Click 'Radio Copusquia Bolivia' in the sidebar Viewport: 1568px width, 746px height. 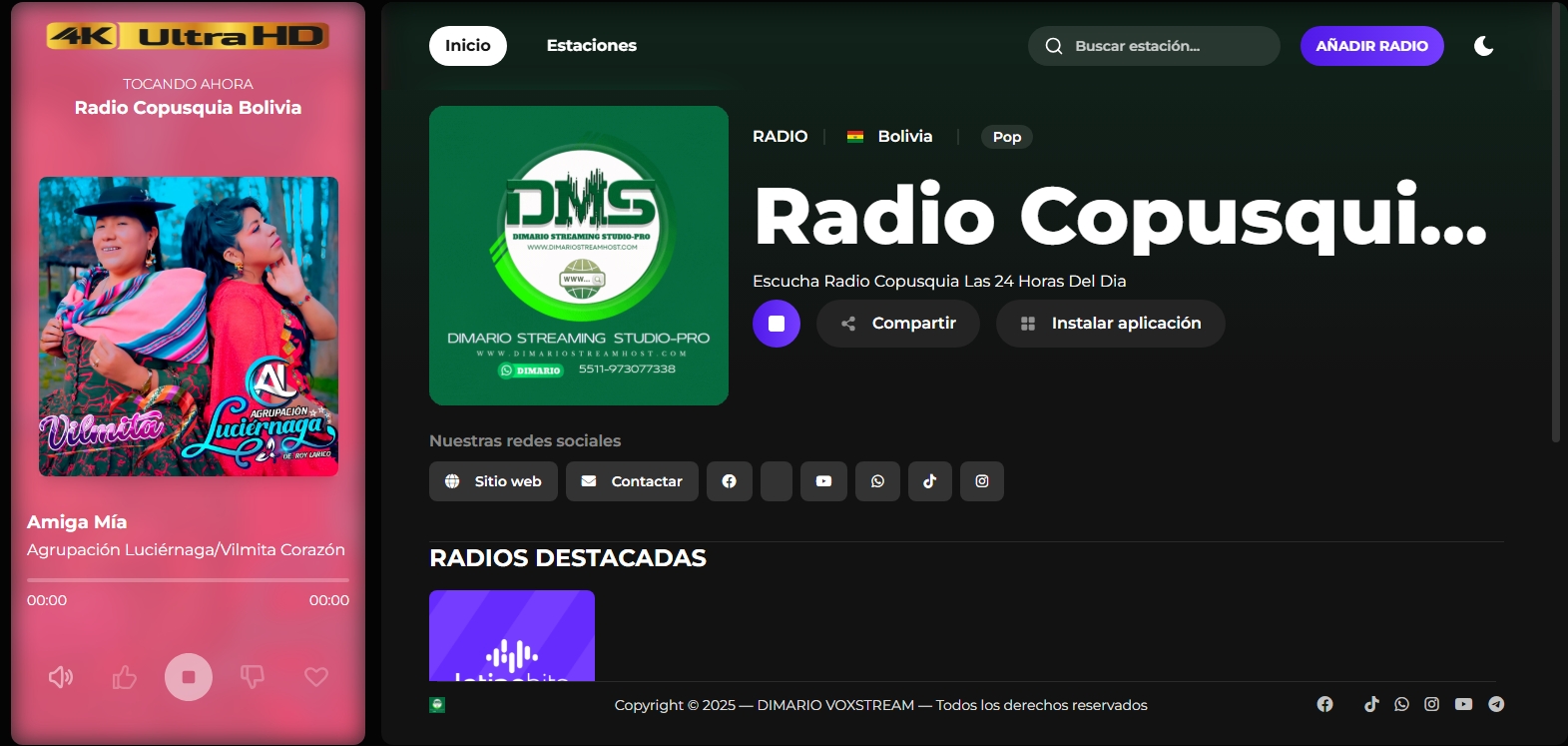188,108
